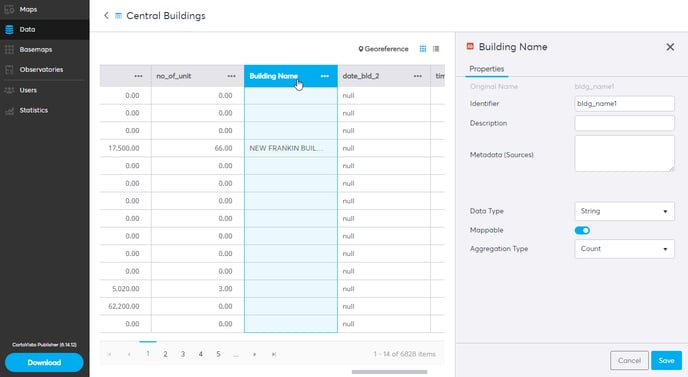688x377 pixels.
Task: Click the Description input field
Action: pos(624,123)
